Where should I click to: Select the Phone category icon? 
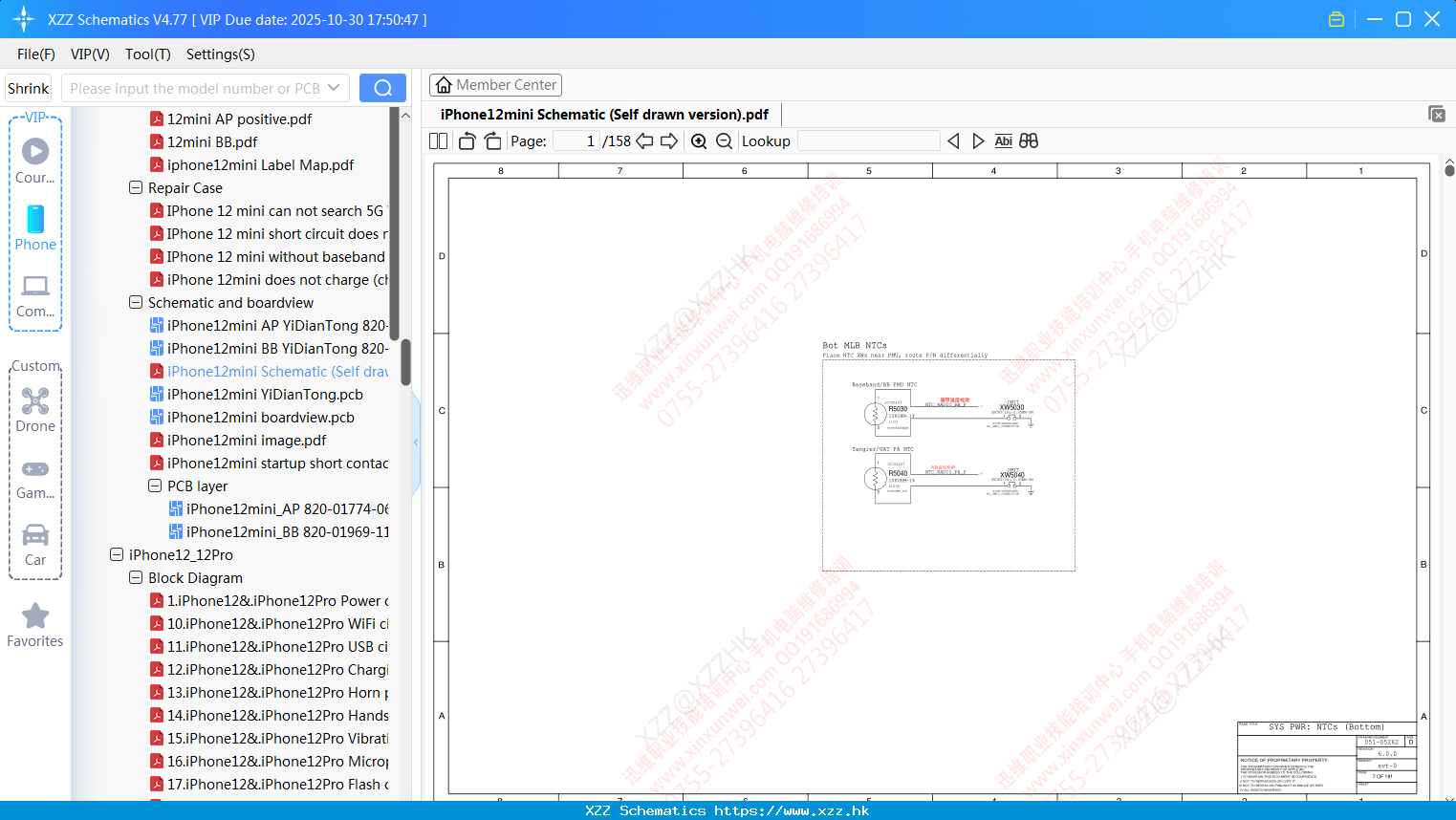[35, 227]
